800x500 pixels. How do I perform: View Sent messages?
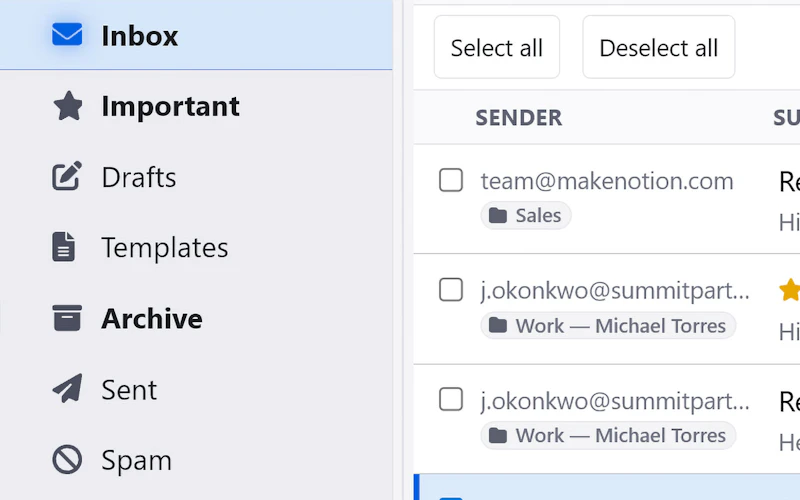tap(196, 389)
